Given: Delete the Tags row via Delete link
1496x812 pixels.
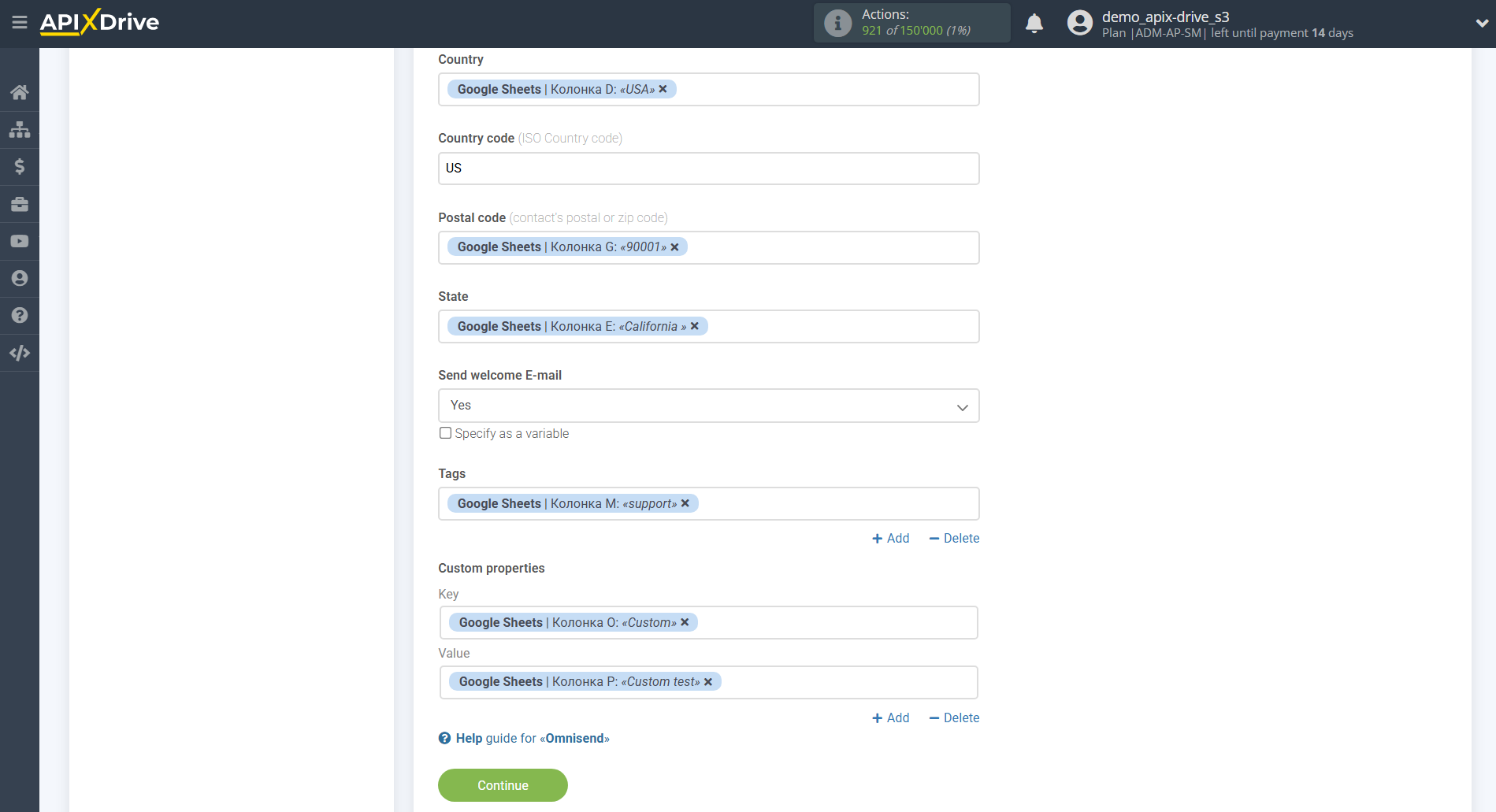Looking at the screenshot, I should tap(954, 538).
